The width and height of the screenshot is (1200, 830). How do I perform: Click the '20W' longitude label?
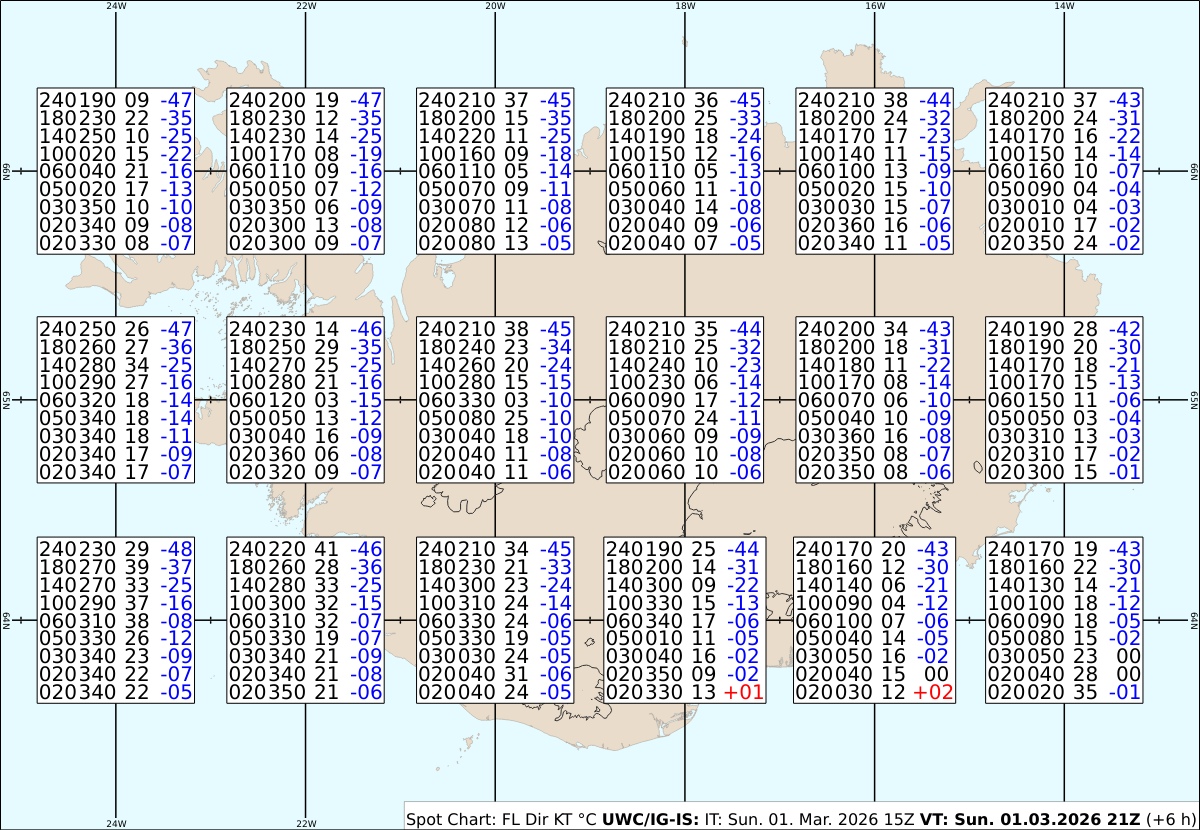[x=494, y=6]
